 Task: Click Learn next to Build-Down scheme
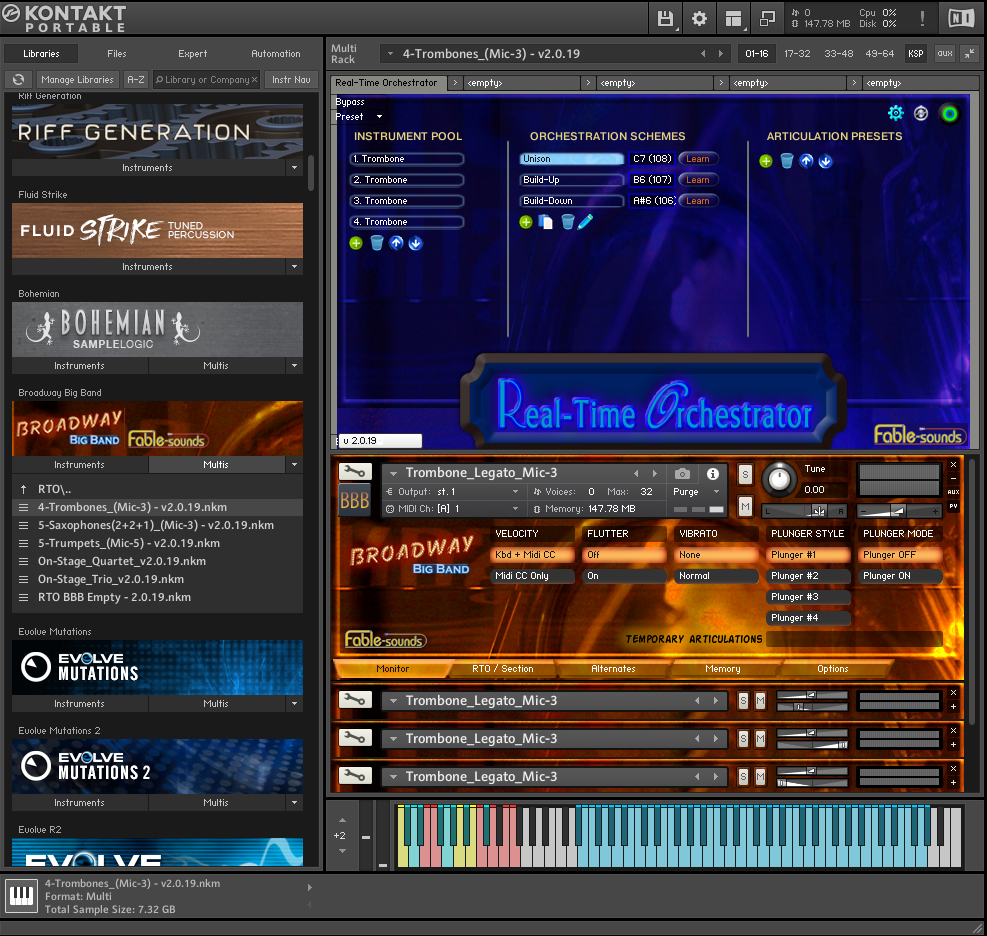point(697,201)
